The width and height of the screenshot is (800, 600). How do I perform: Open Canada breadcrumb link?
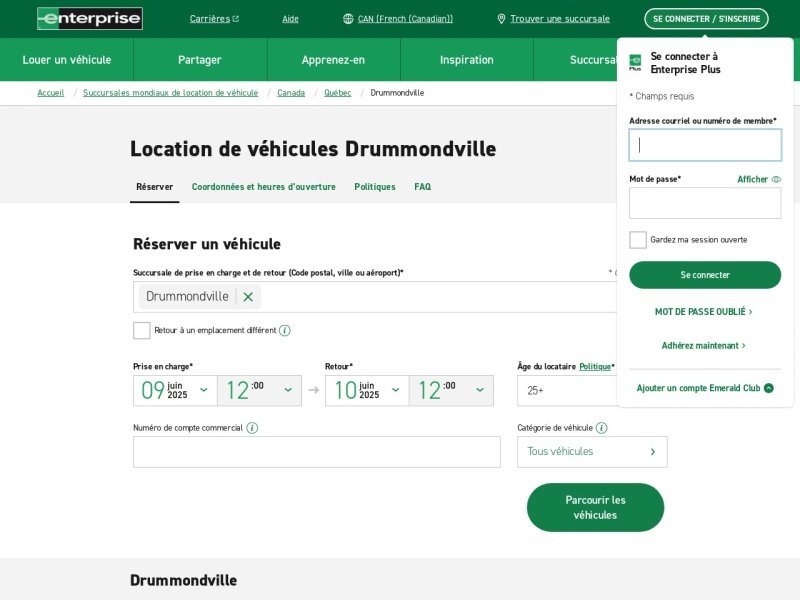pyautogui.click(x=291, y=93)
